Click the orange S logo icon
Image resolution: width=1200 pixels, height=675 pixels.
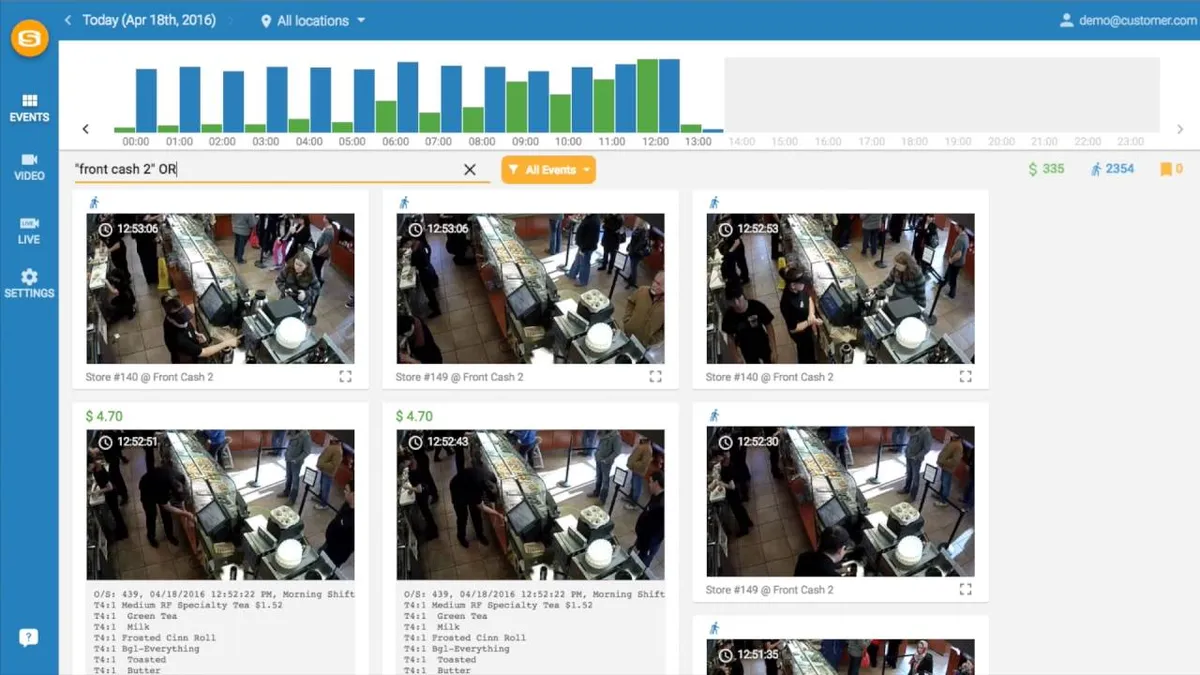click(x=29, y=39)
